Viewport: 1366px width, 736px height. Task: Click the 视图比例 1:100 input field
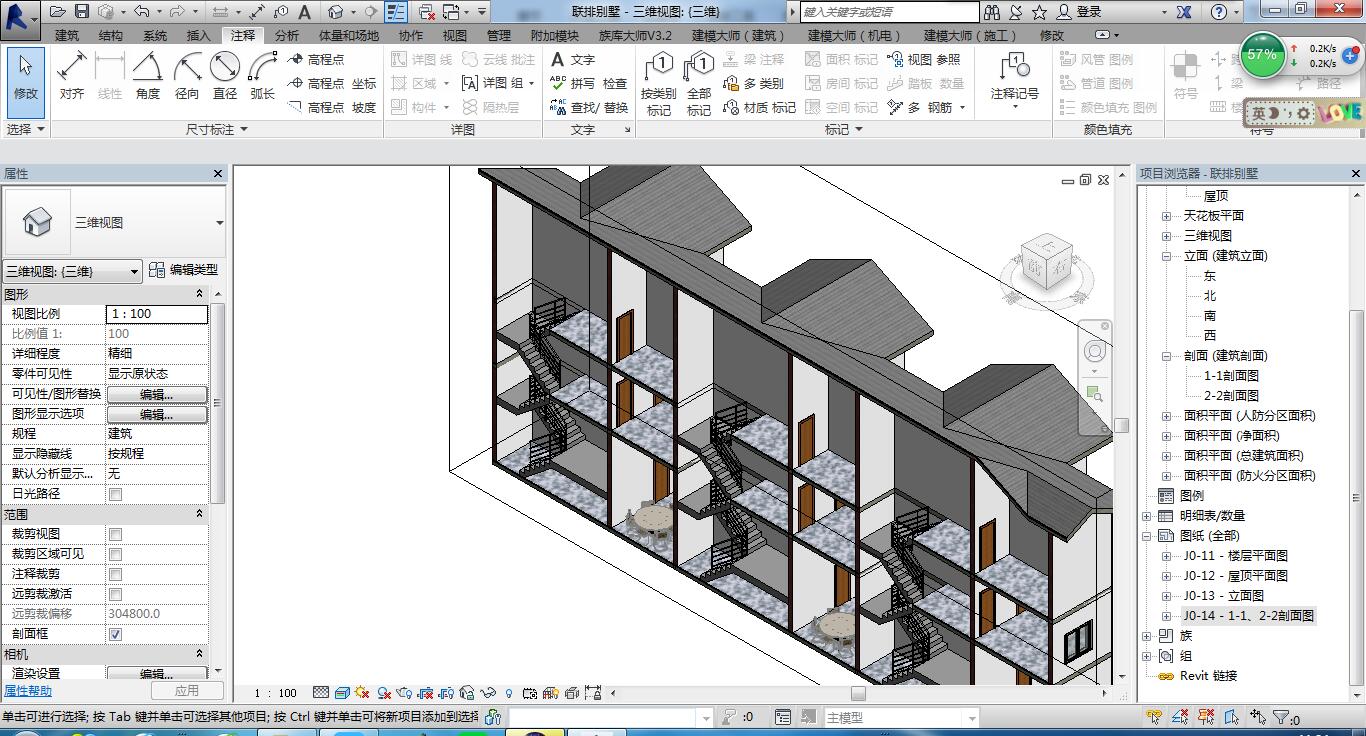point(157,314)
